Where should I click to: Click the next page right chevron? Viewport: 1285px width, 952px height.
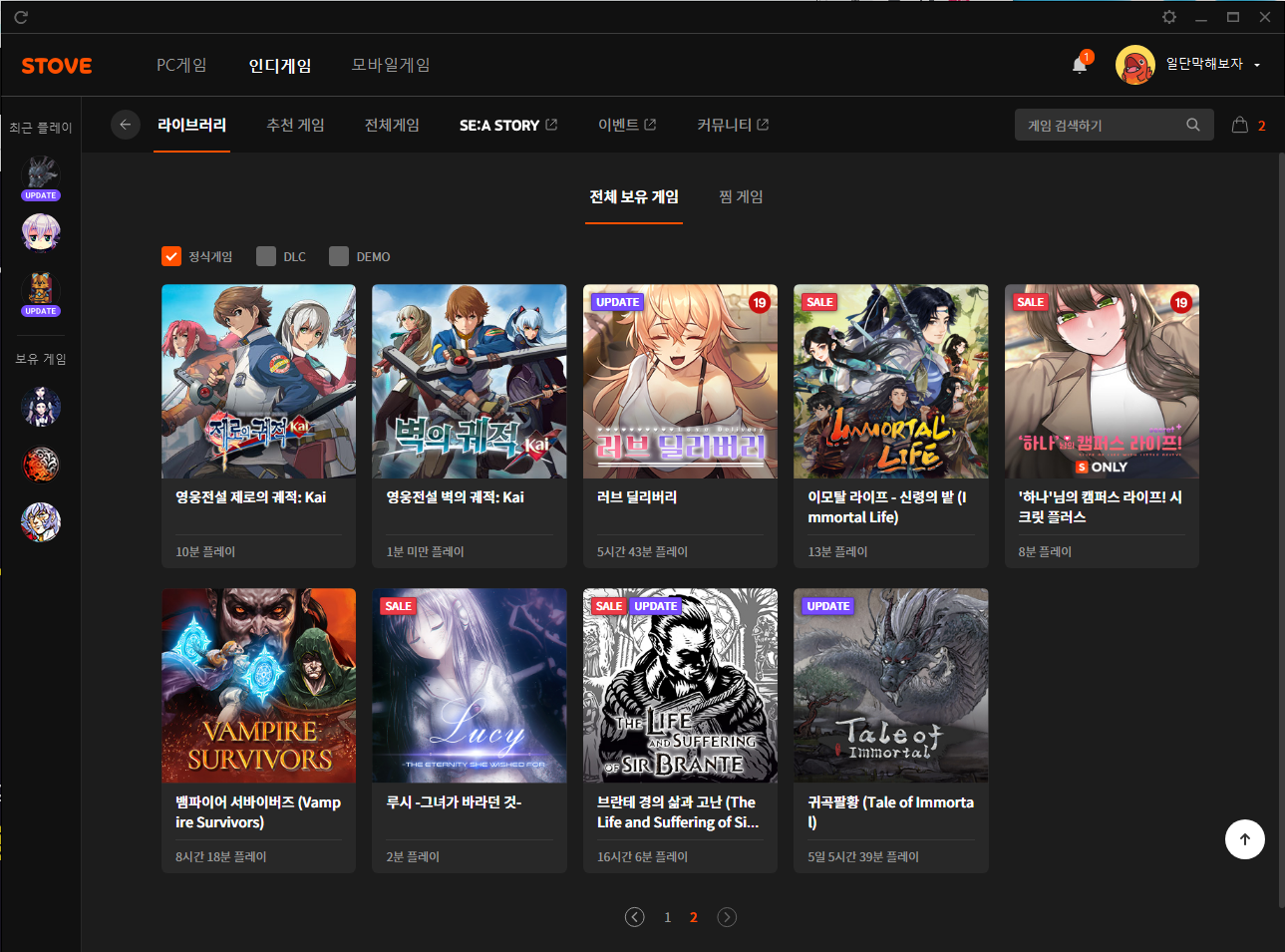pos(727,917)
